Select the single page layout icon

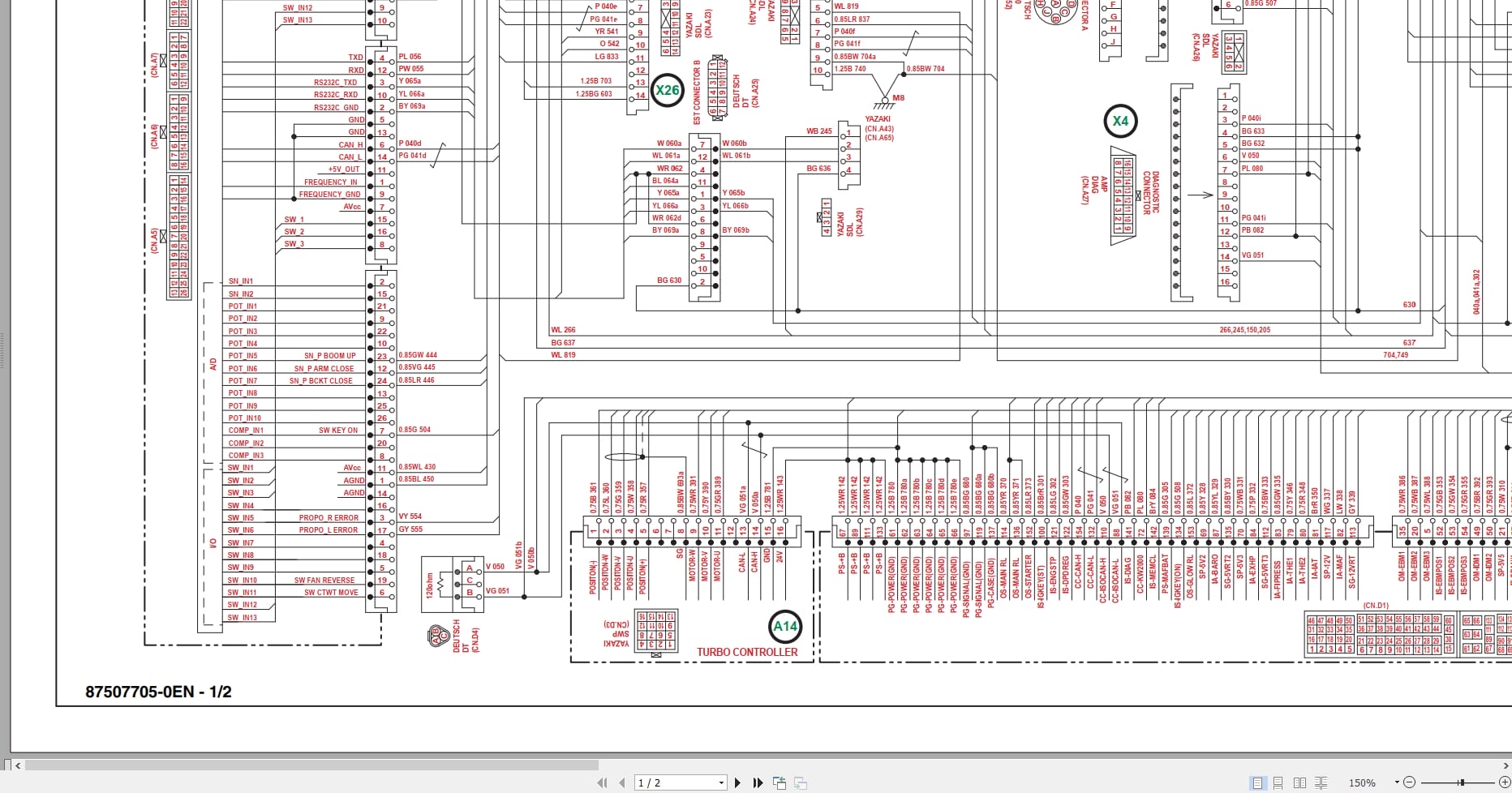[x=1258, y=783]
